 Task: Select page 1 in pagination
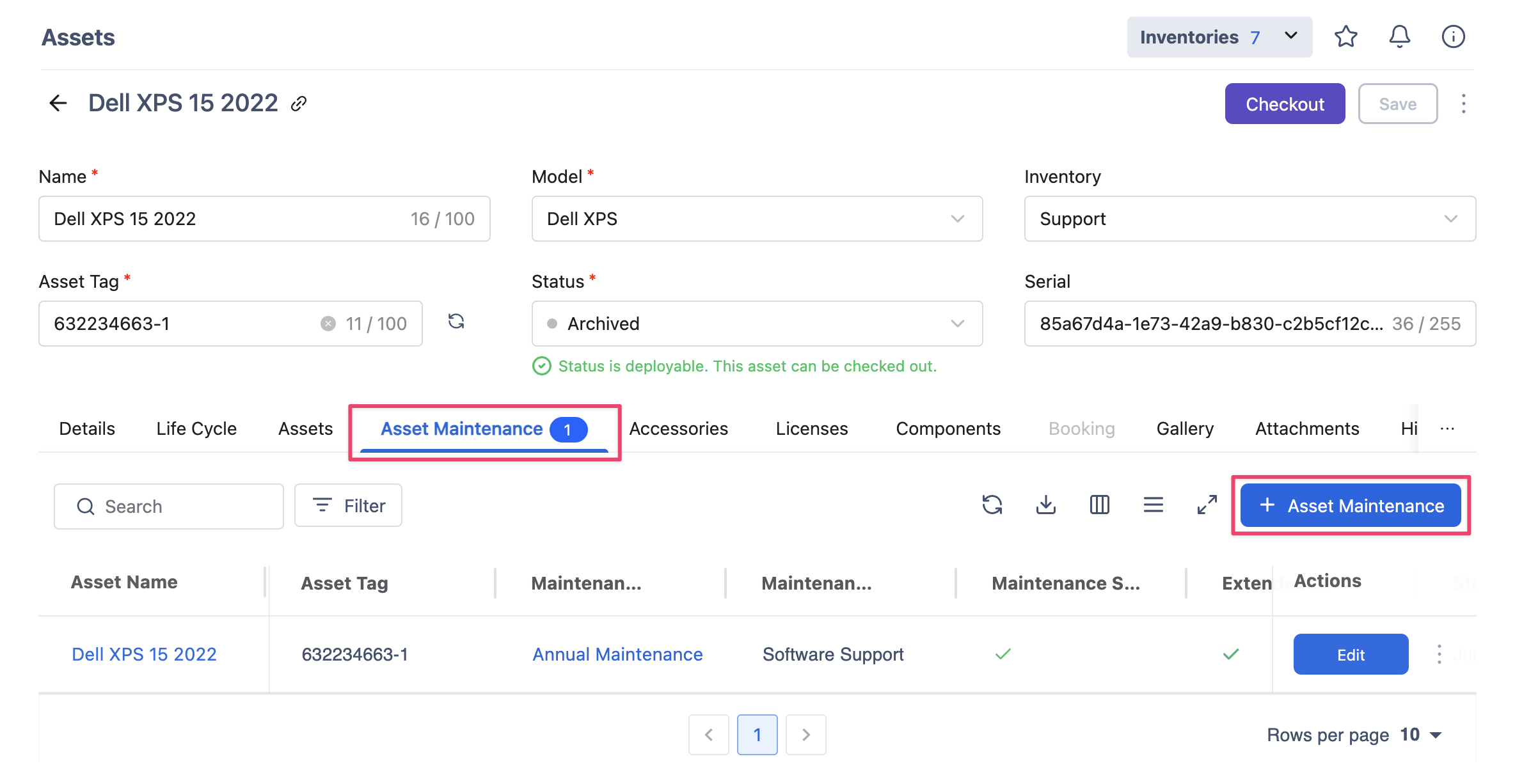(757, 735)
